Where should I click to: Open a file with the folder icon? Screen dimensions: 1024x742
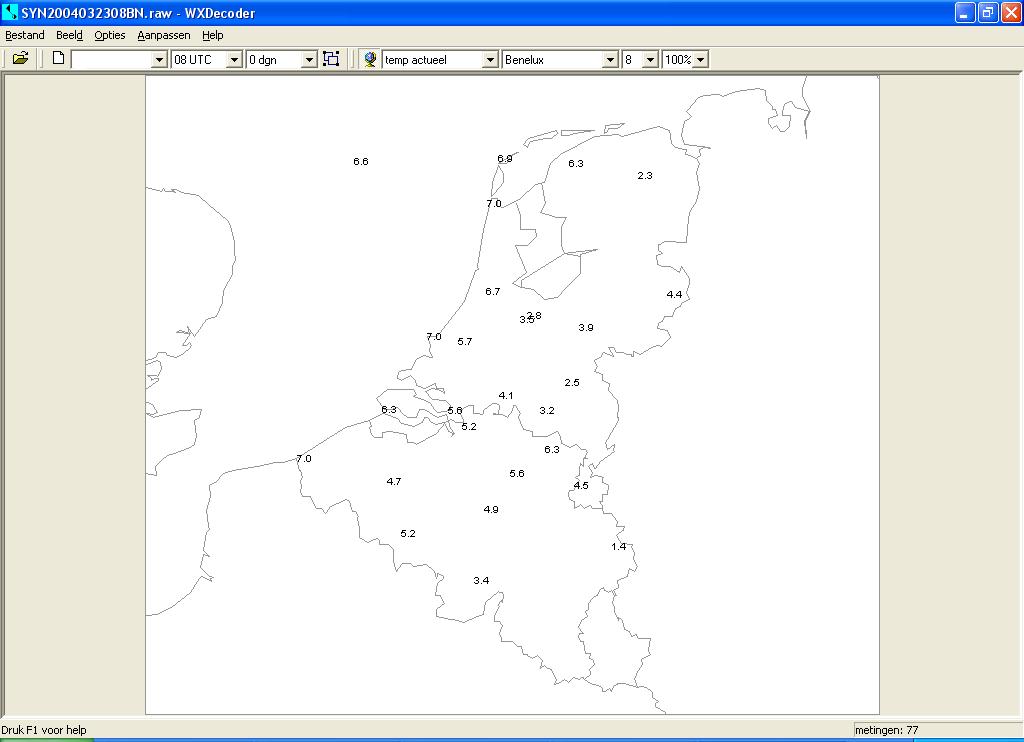pyautogui.click(x=20, y=59)
